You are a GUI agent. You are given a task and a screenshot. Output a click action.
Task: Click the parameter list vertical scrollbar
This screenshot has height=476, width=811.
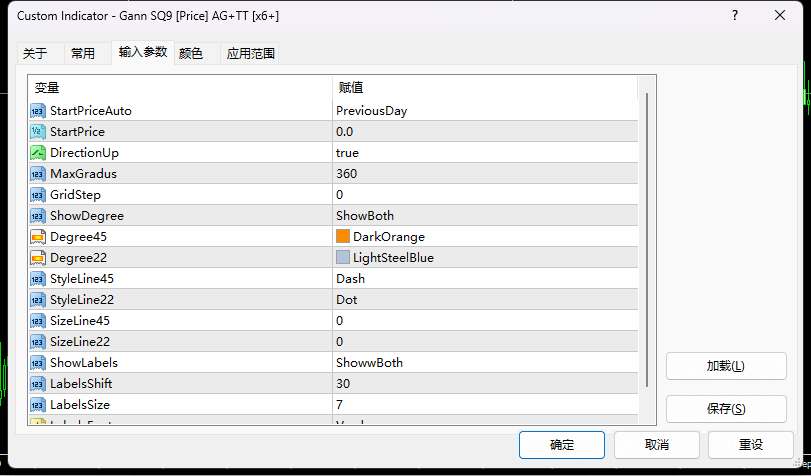647,240
